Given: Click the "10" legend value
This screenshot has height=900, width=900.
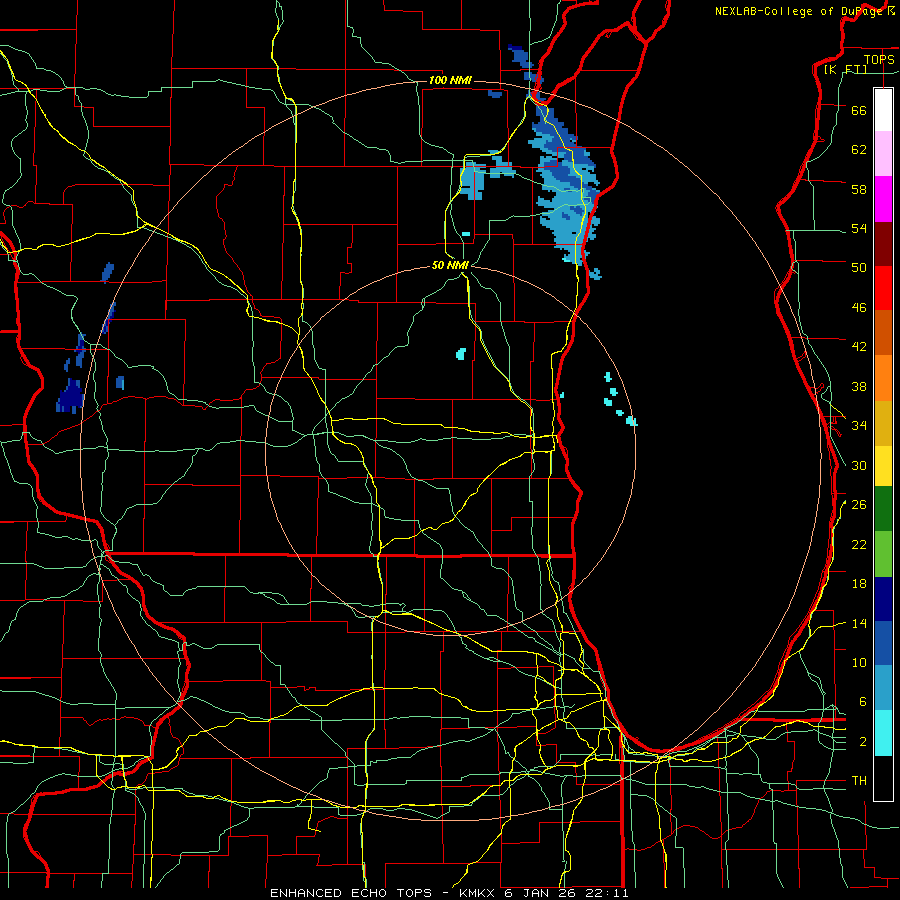Looking at the screenshot, I should [x=859, y=662].
